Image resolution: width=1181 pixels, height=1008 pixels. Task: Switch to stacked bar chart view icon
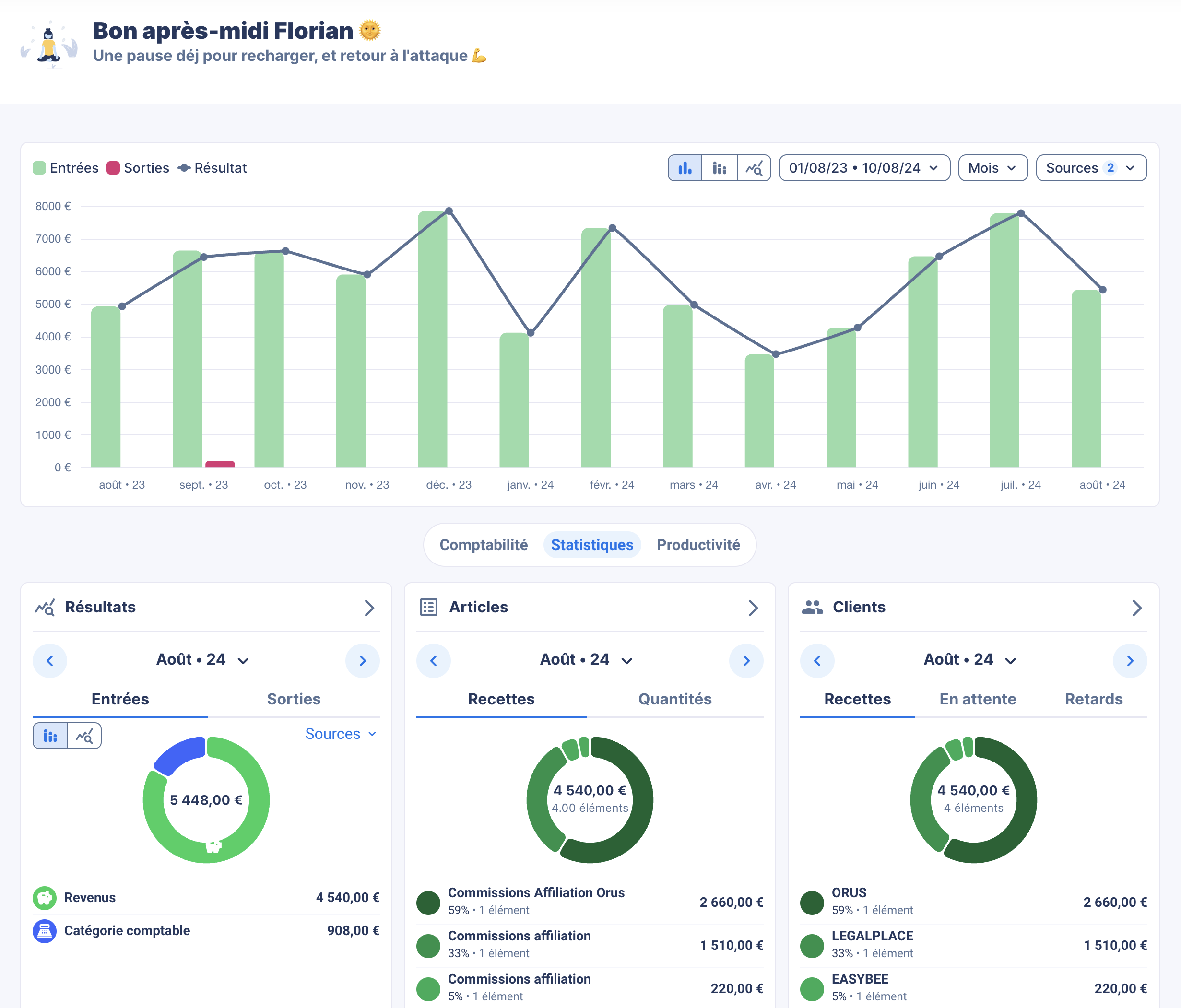[x=720, y=168]
